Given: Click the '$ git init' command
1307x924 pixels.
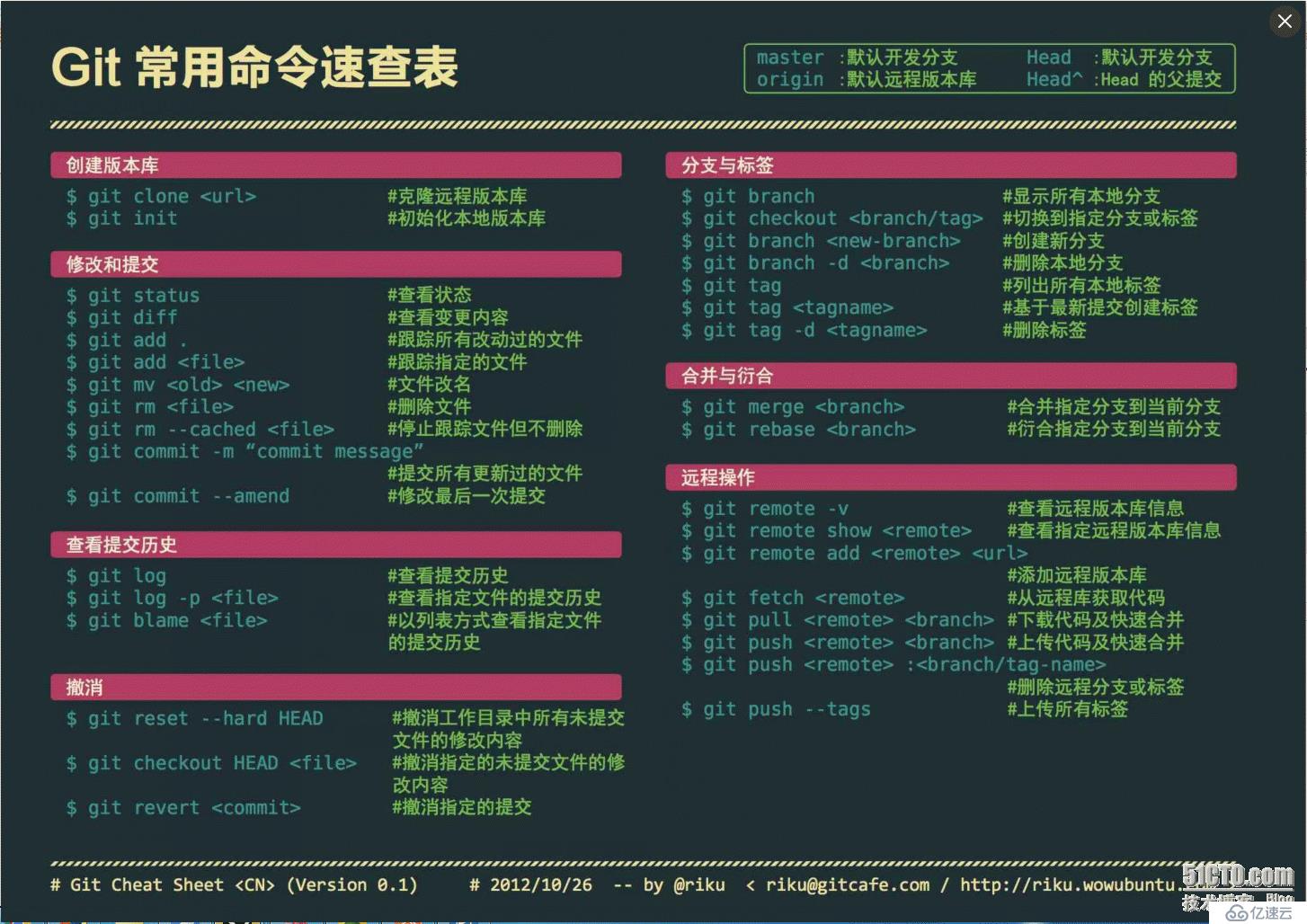Looking at the screenshot, I should (x=122, y=218).
